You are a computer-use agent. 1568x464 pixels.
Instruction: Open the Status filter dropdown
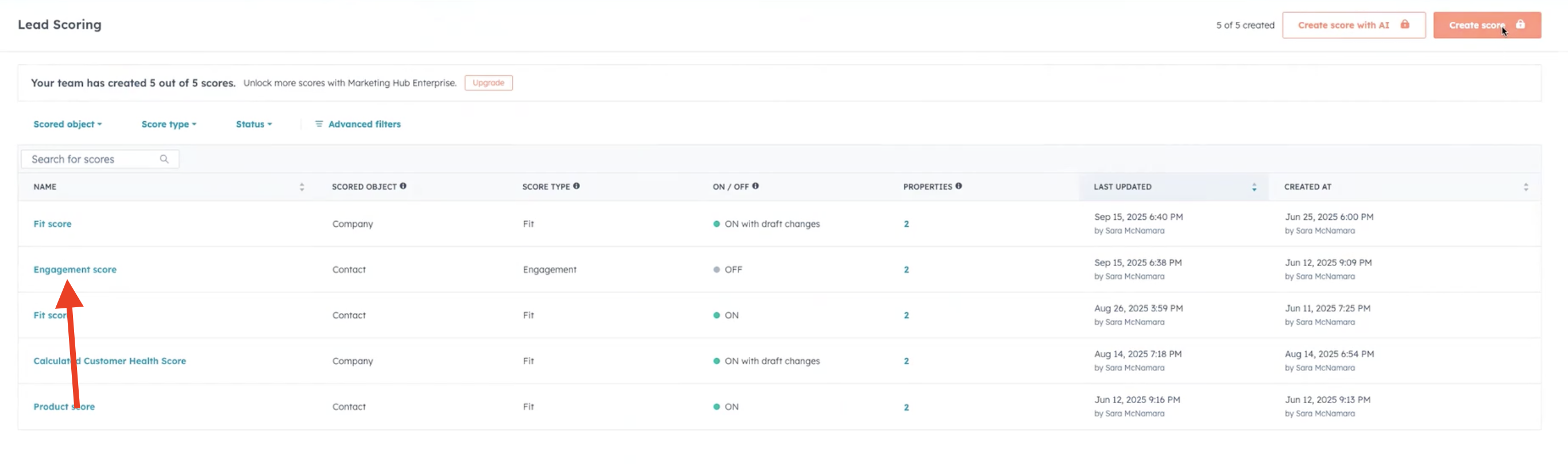[253, 124]
